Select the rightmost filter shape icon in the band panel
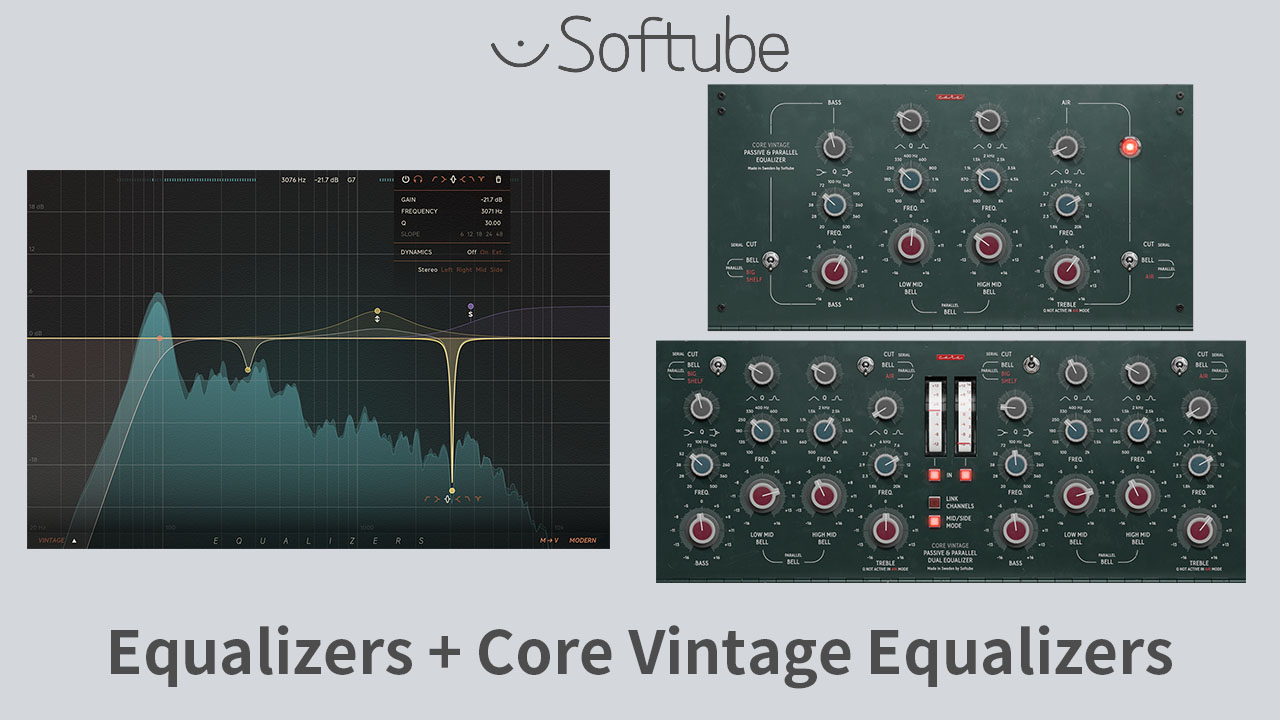The height and width of the screenshot is (720, 1280). (x=481, y=179)
